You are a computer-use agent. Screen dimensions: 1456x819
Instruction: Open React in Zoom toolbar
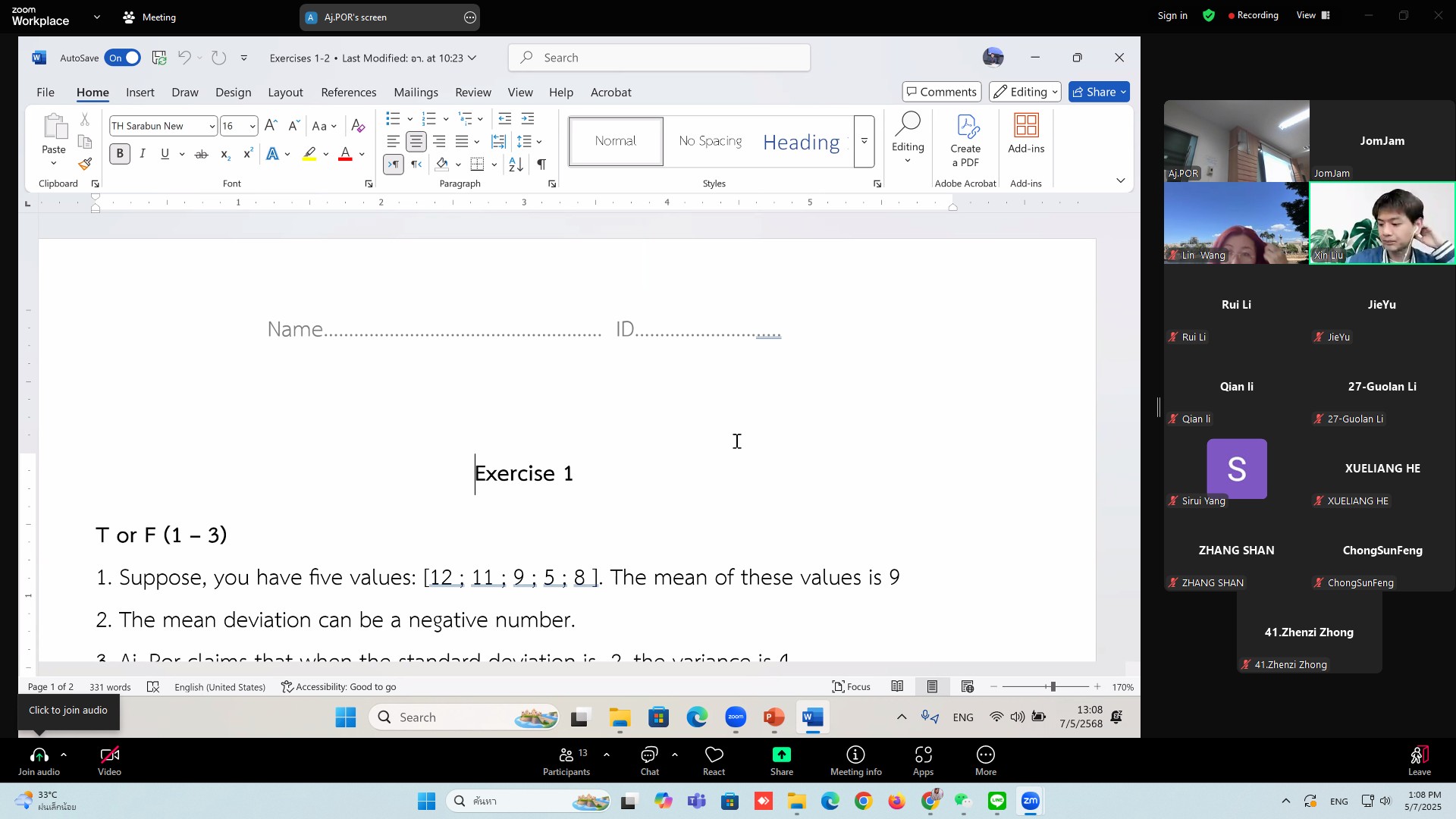(x=714, y=761)
